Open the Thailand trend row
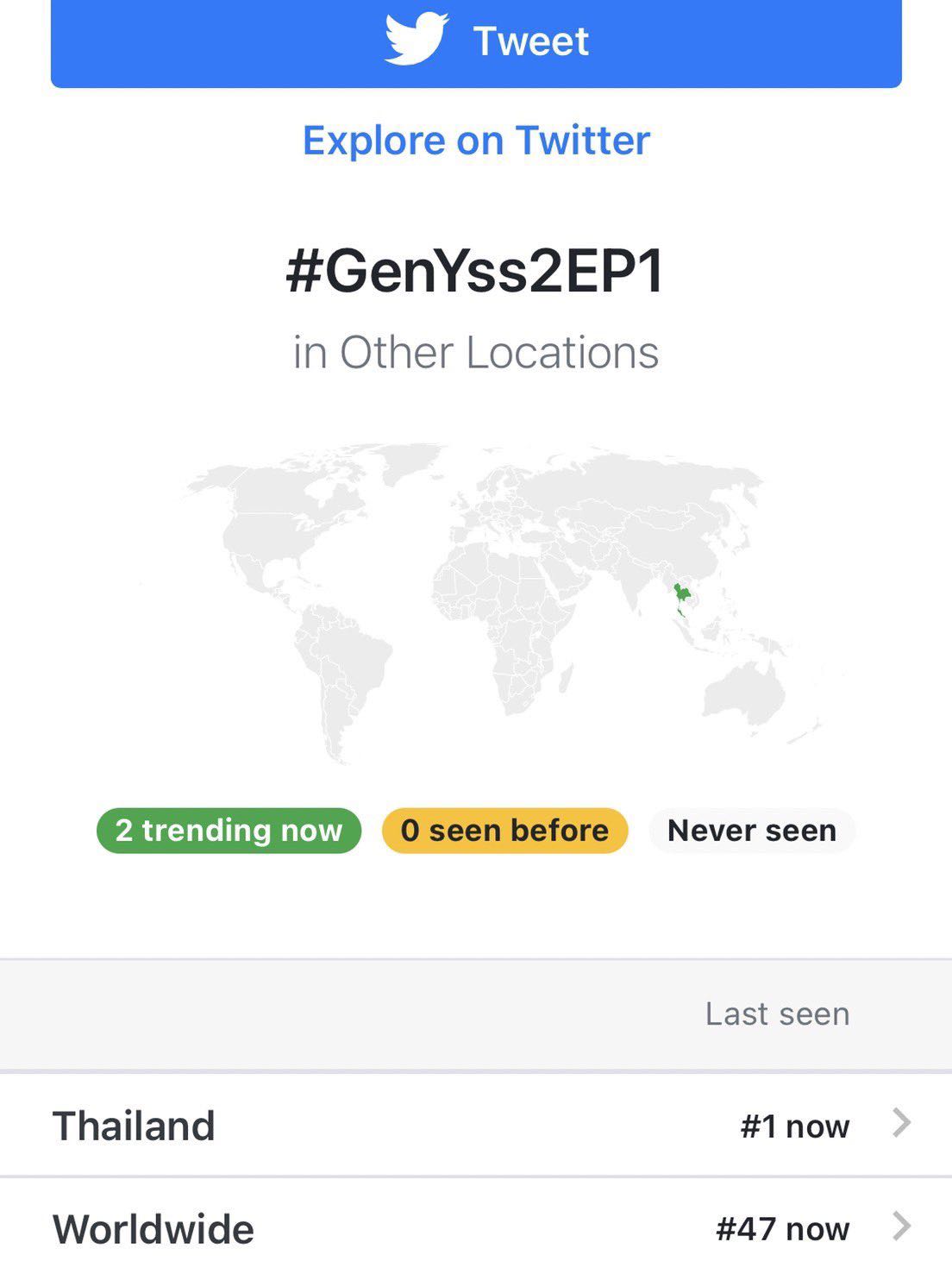952x1280 pixels. pyautogui.click(x=476, y=1125)
